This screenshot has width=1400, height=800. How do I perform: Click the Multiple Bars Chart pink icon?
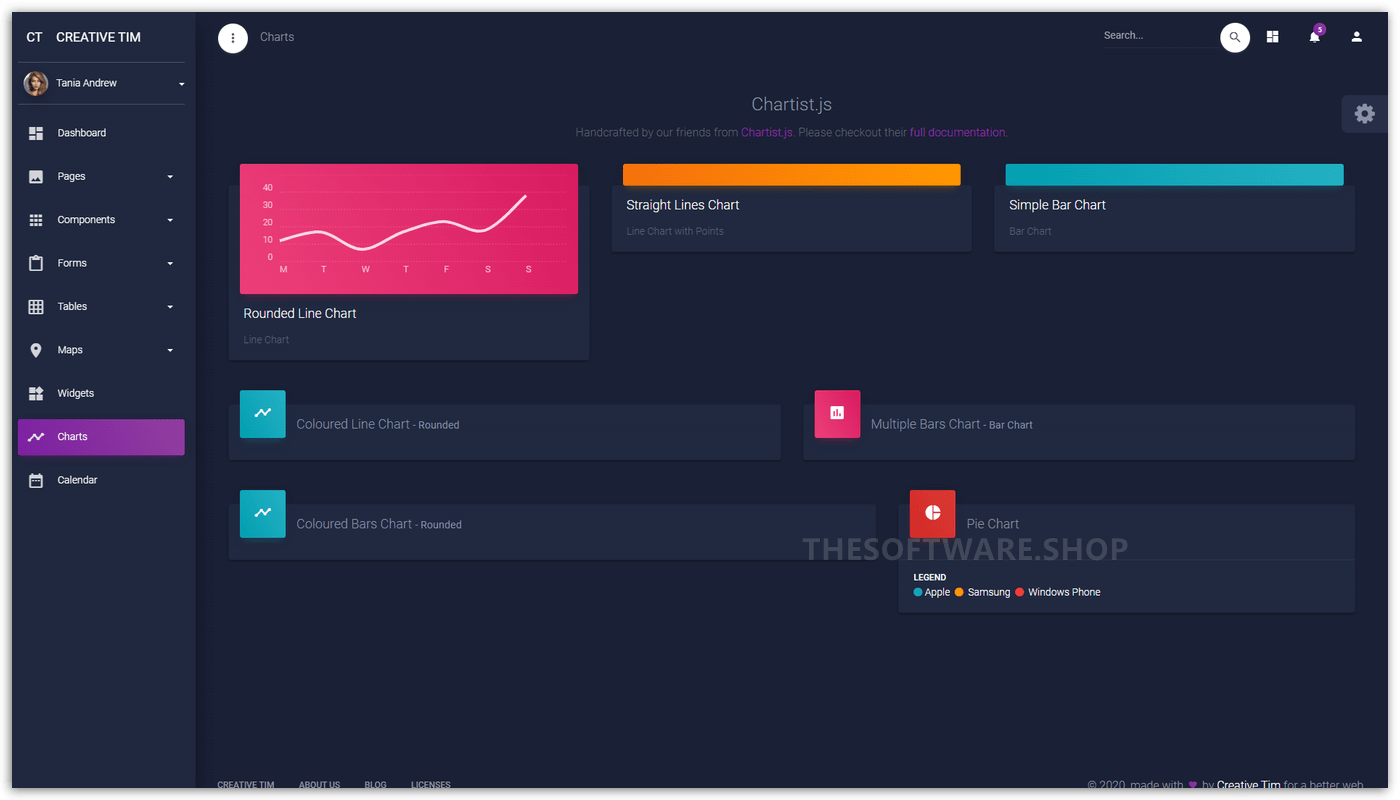pos(837,413)
